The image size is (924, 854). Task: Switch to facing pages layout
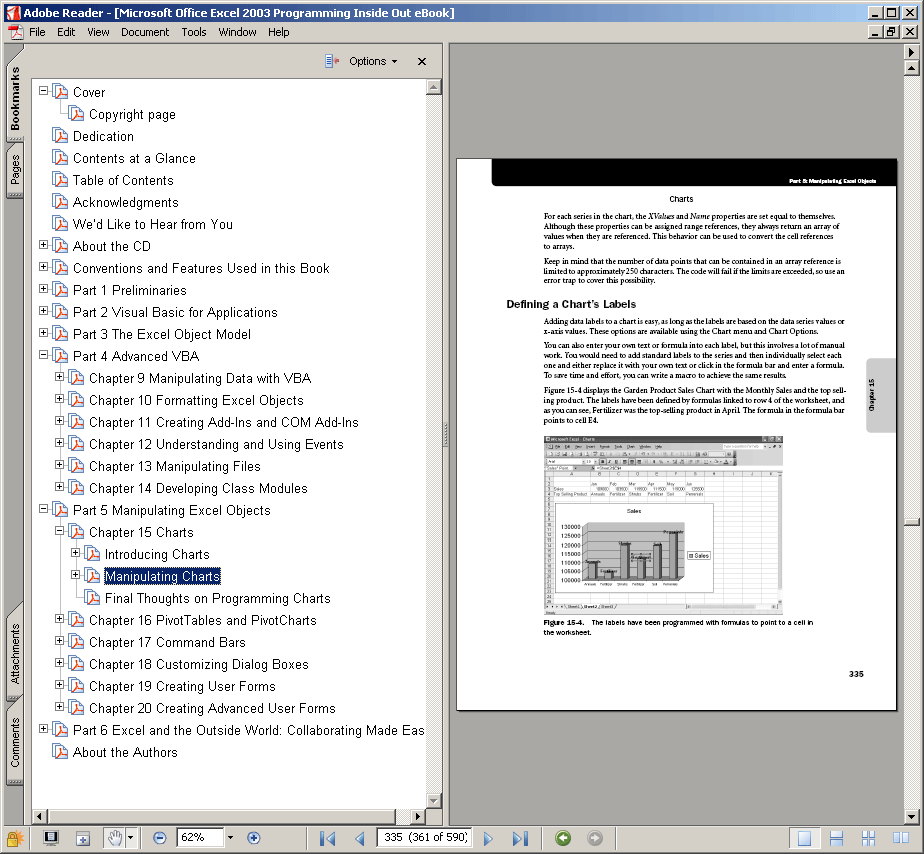point(900,838)
